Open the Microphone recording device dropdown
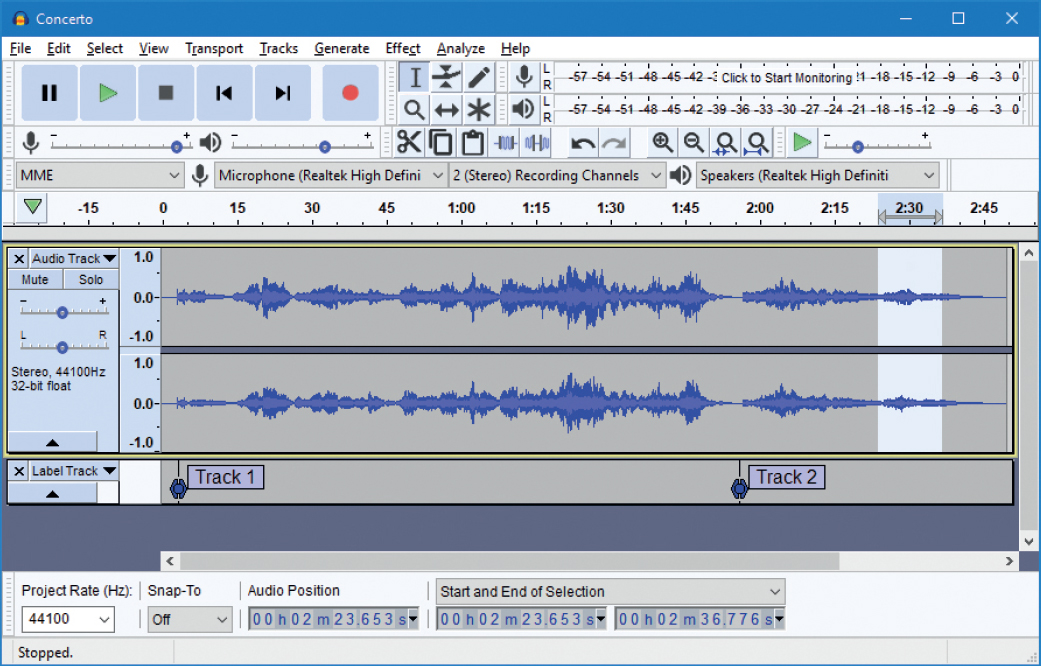Screen dimensions: 1041x666 pyautogui.click(x=329, y=175)
